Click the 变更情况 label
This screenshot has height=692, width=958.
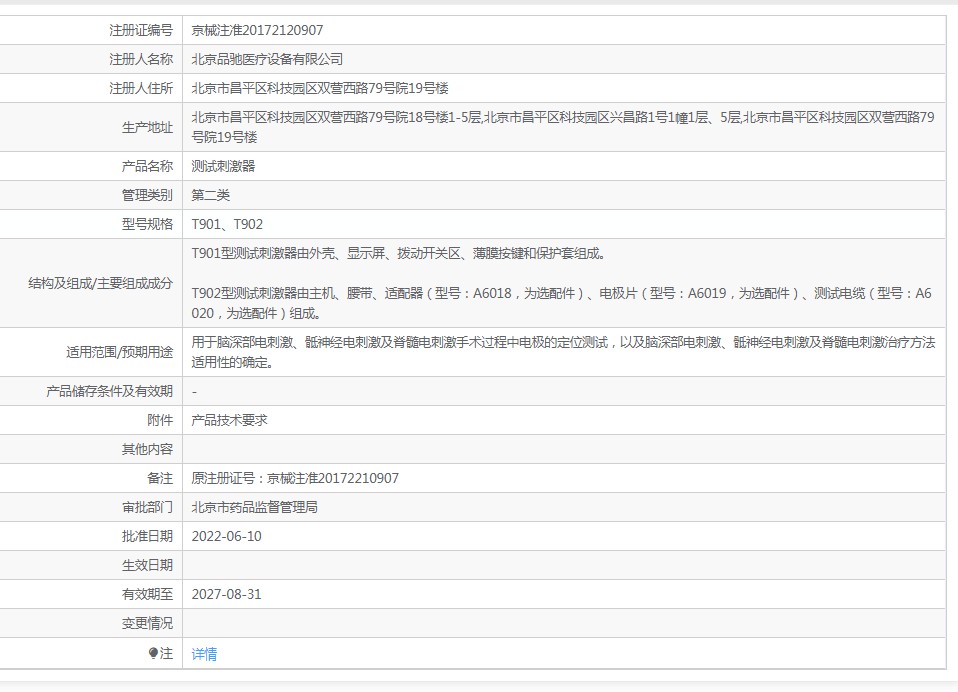[147, 624]
